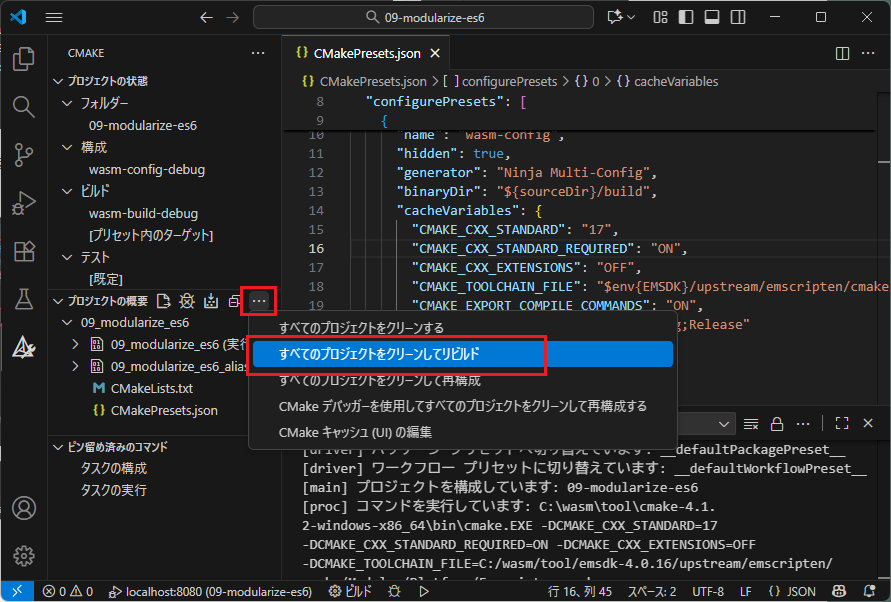This screenshot has height=602, width=891.
Task: Open Run and Debug view
Action: [23, 203]
